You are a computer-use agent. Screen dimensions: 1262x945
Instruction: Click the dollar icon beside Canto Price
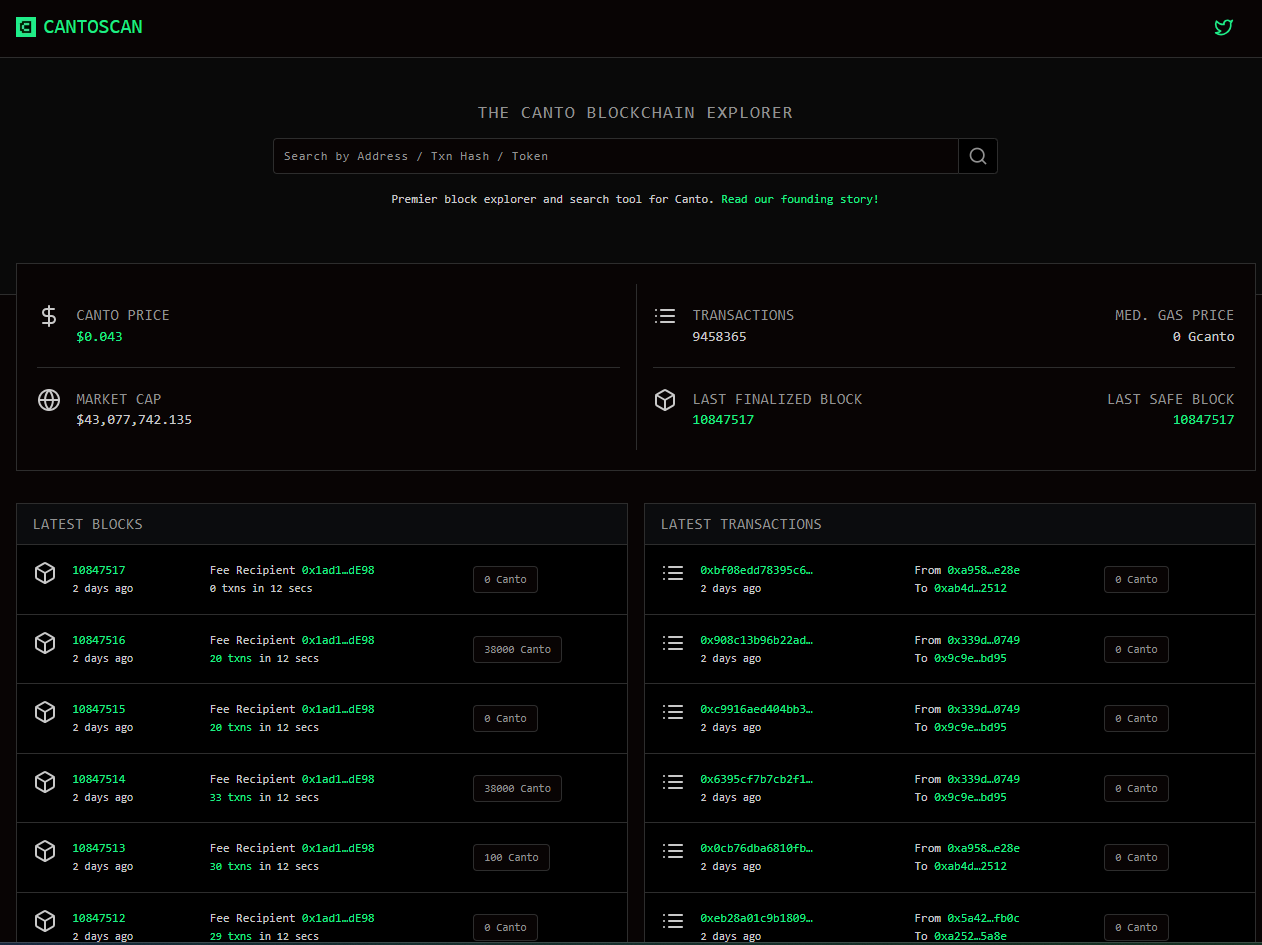49,316
